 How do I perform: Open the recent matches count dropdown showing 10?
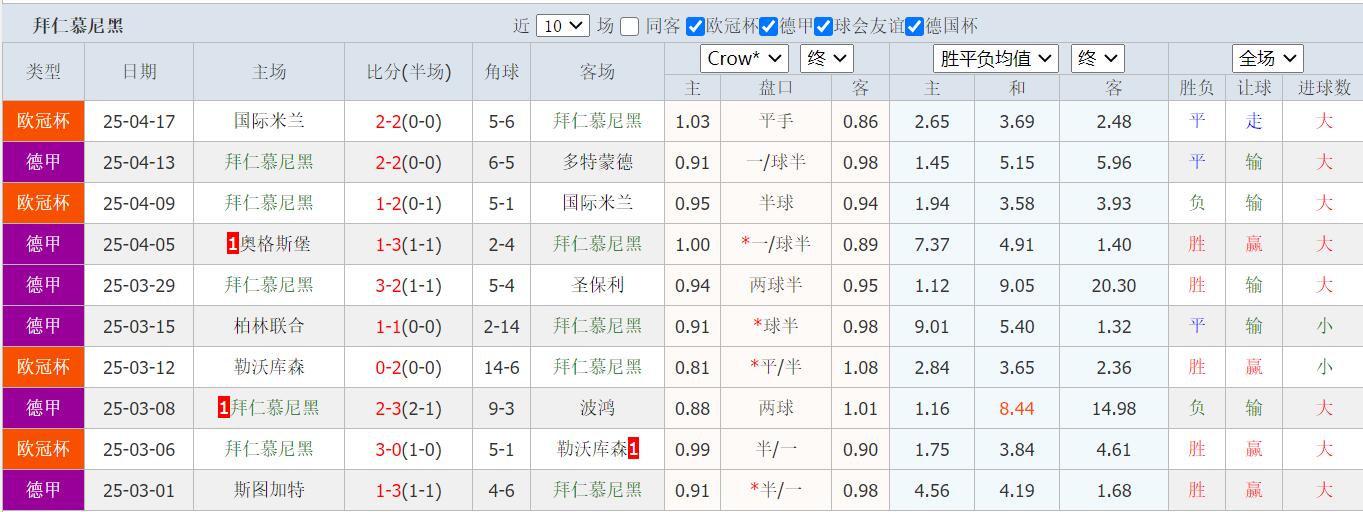click(562, 27)
